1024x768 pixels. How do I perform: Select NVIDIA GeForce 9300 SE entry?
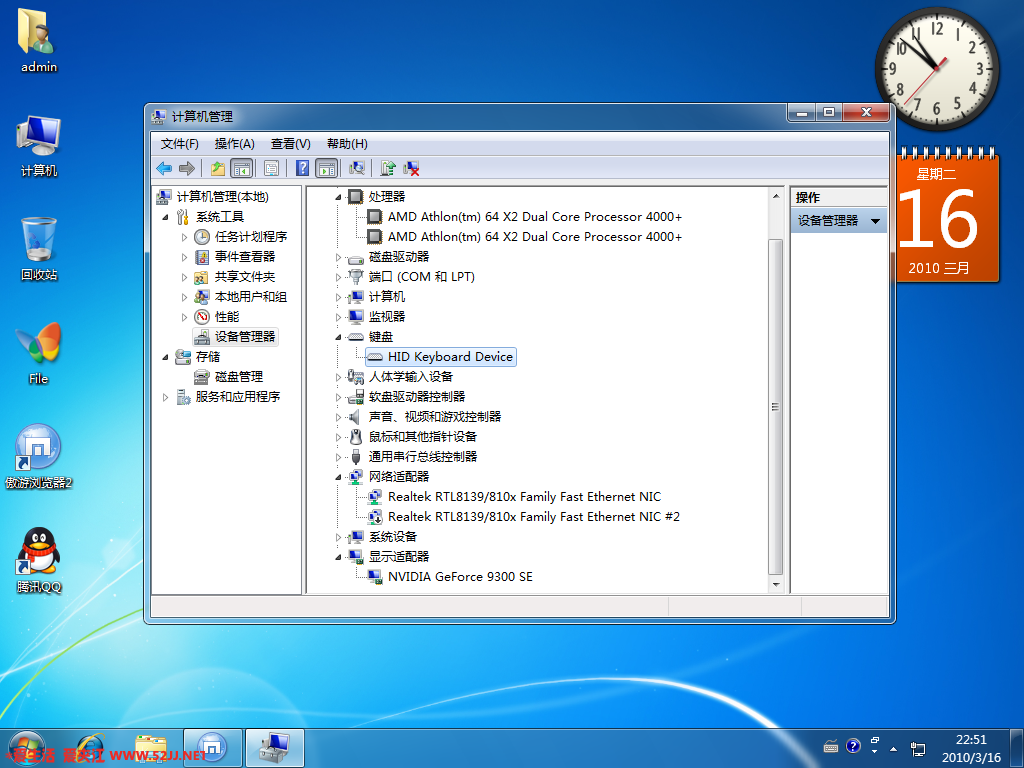[460, 577]
